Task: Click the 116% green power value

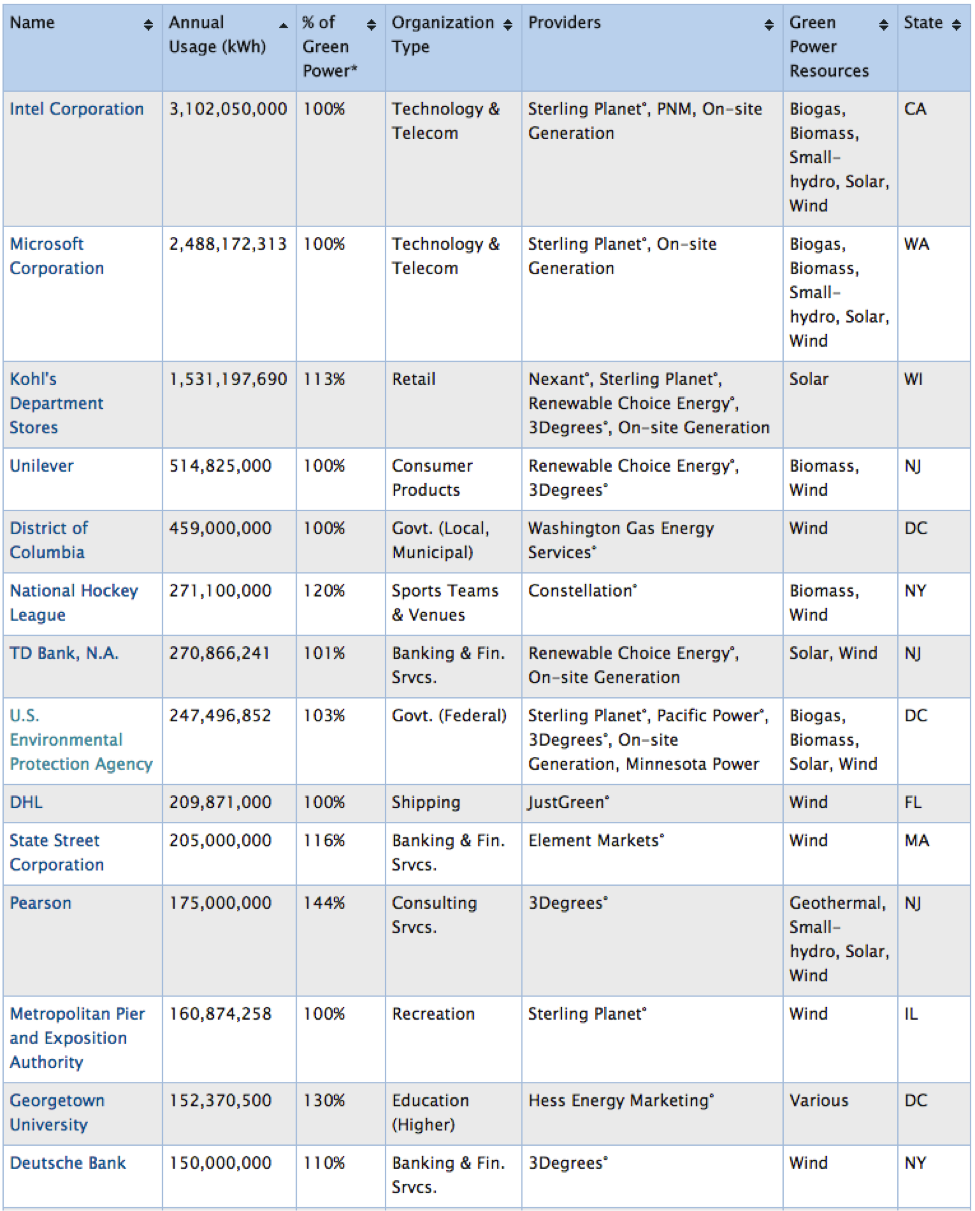Action: tap(324, 841)
